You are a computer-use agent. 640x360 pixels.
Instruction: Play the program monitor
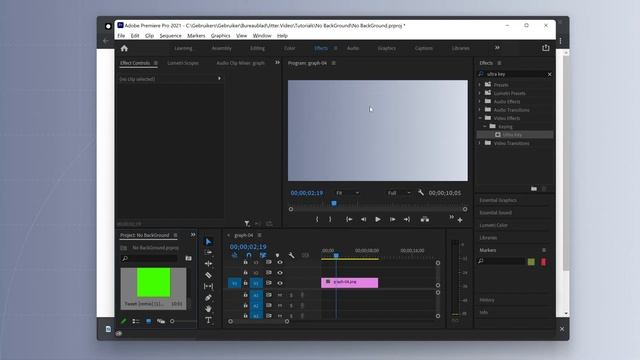(x=378, y=220)
